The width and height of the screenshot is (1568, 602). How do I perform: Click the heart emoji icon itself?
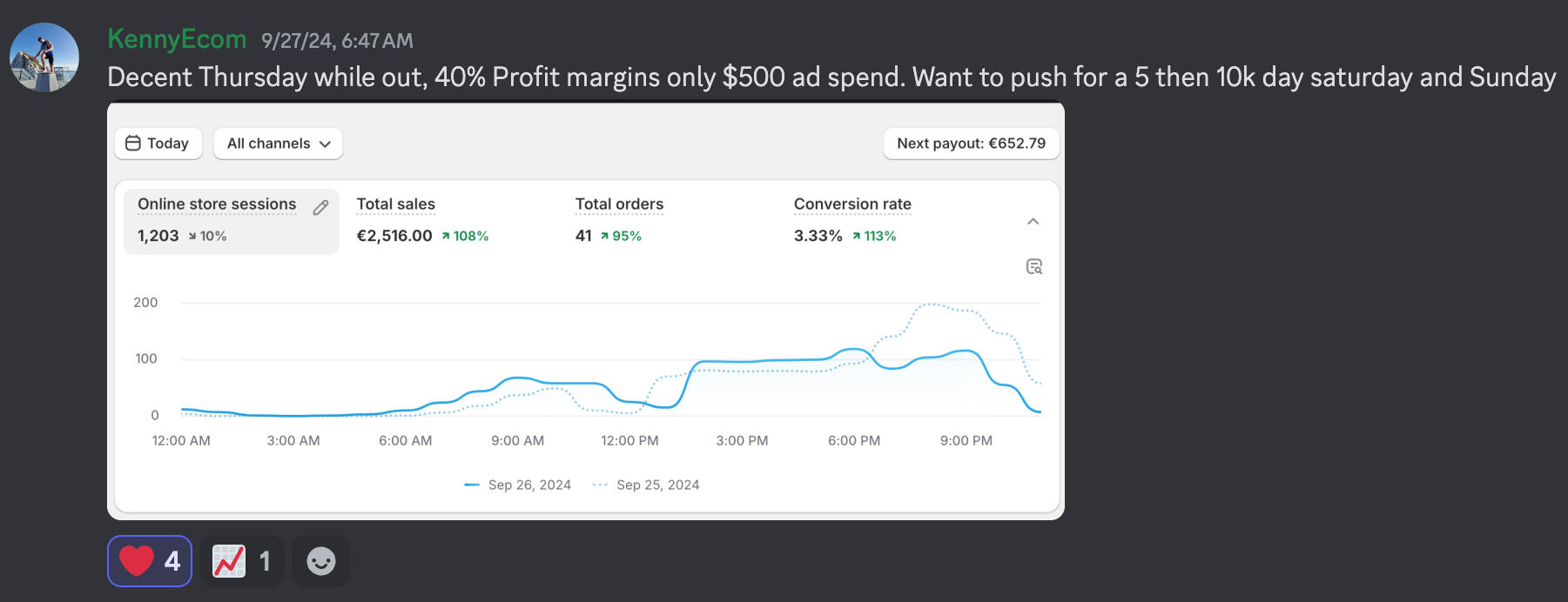137,561
